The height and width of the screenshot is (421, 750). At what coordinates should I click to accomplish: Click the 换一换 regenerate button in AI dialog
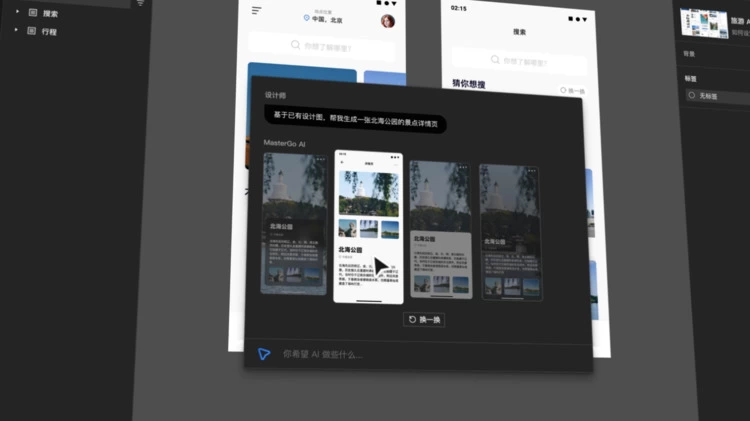coord(424,320)
